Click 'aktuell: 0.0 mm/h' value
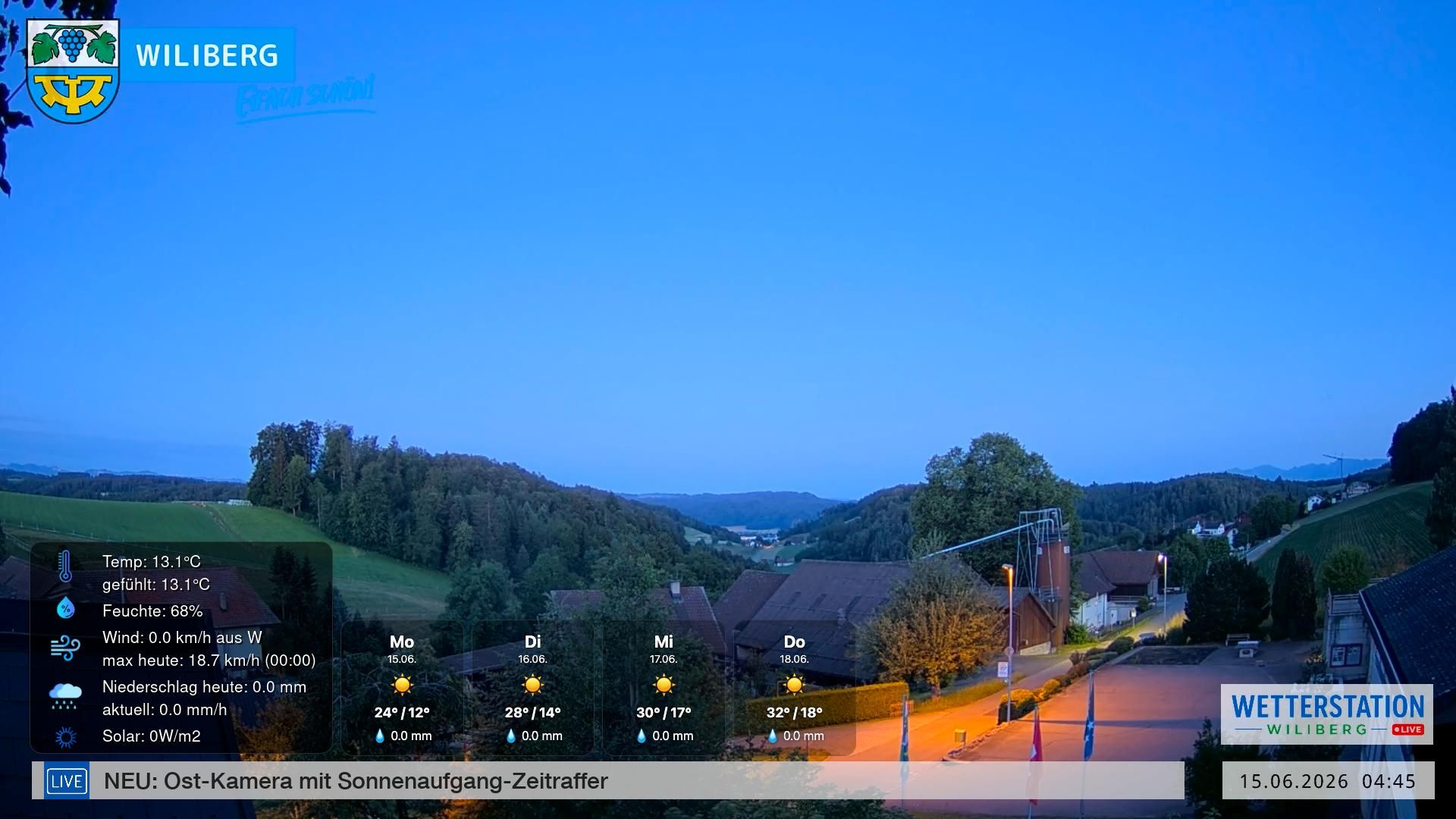 click(165, 710)
